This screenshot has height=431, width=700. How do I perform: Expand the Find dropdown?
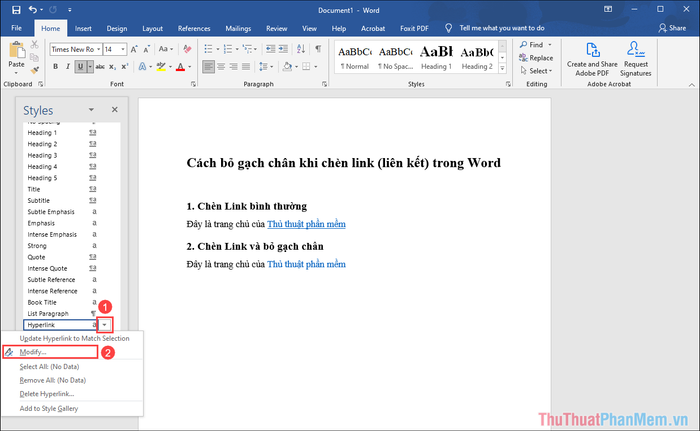click(550, 45)
